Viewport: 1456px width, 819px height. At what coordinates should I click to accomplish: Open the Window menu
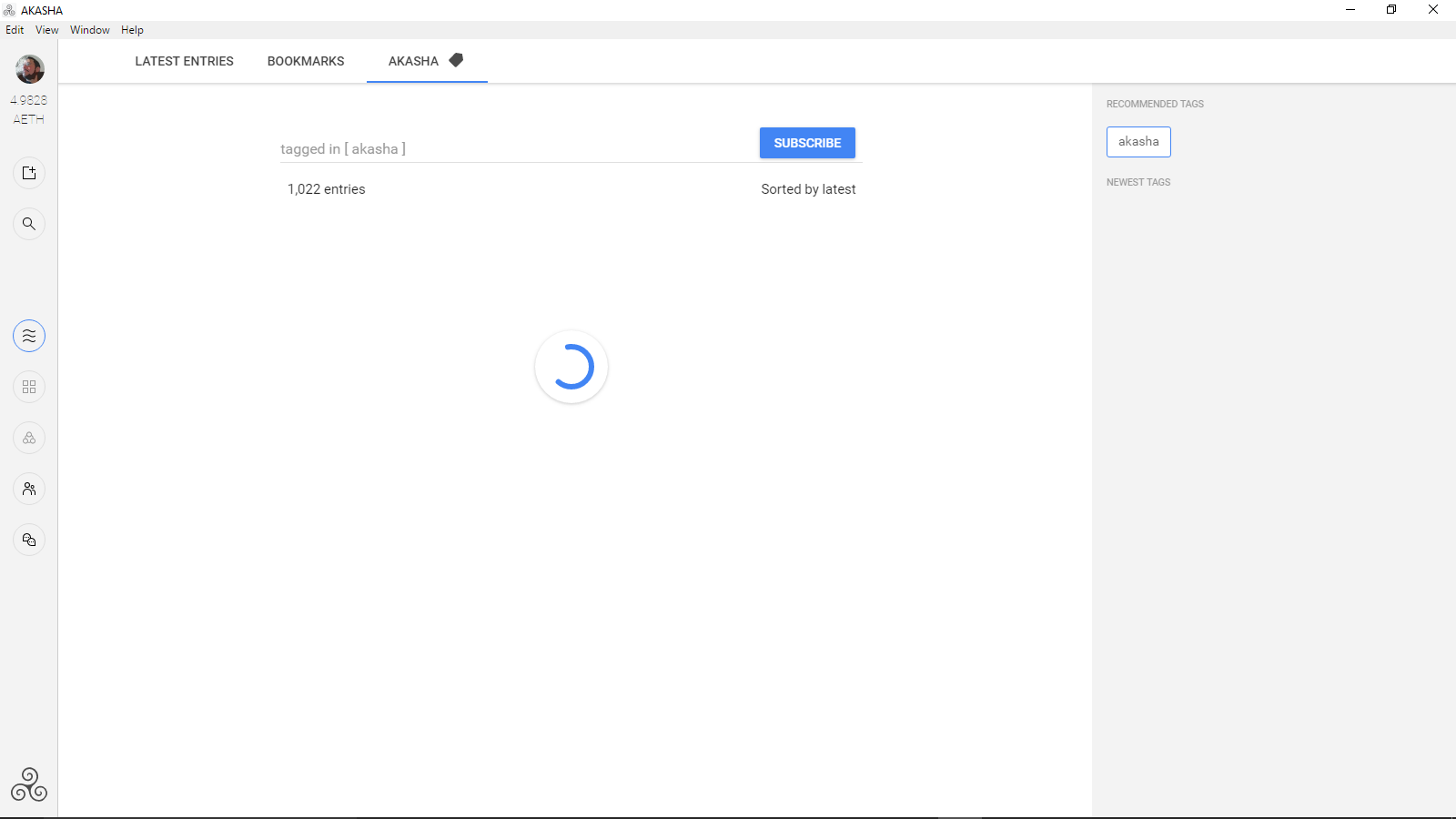[90, 30]
